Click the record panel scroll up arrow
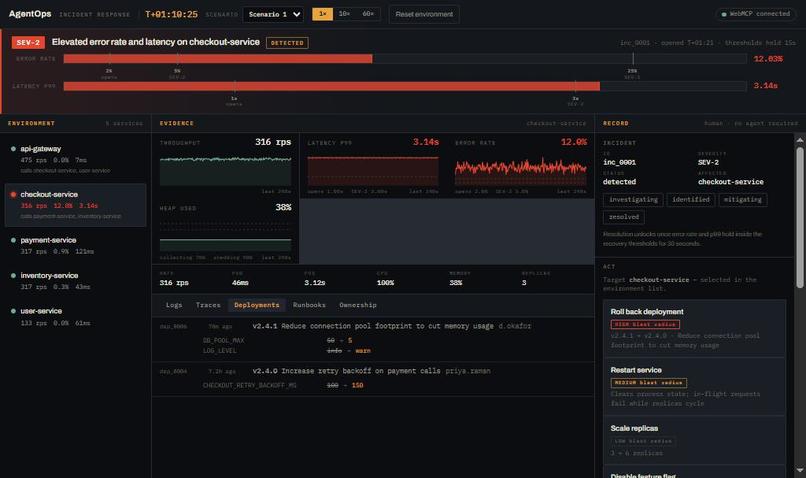This screenshot has height=478, width=806. [x=799, y=140]
